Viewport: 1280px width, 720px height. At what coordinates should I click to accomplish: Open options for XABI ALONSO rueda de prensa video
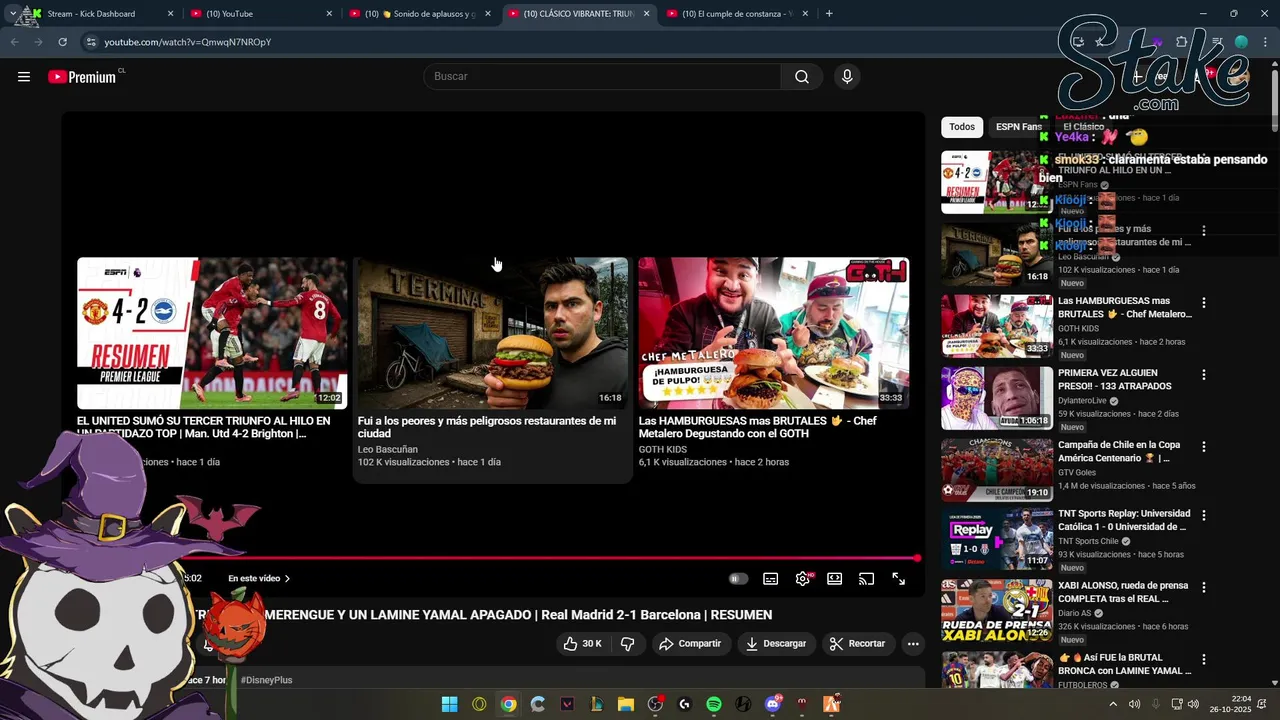[x=1204, y=588]
